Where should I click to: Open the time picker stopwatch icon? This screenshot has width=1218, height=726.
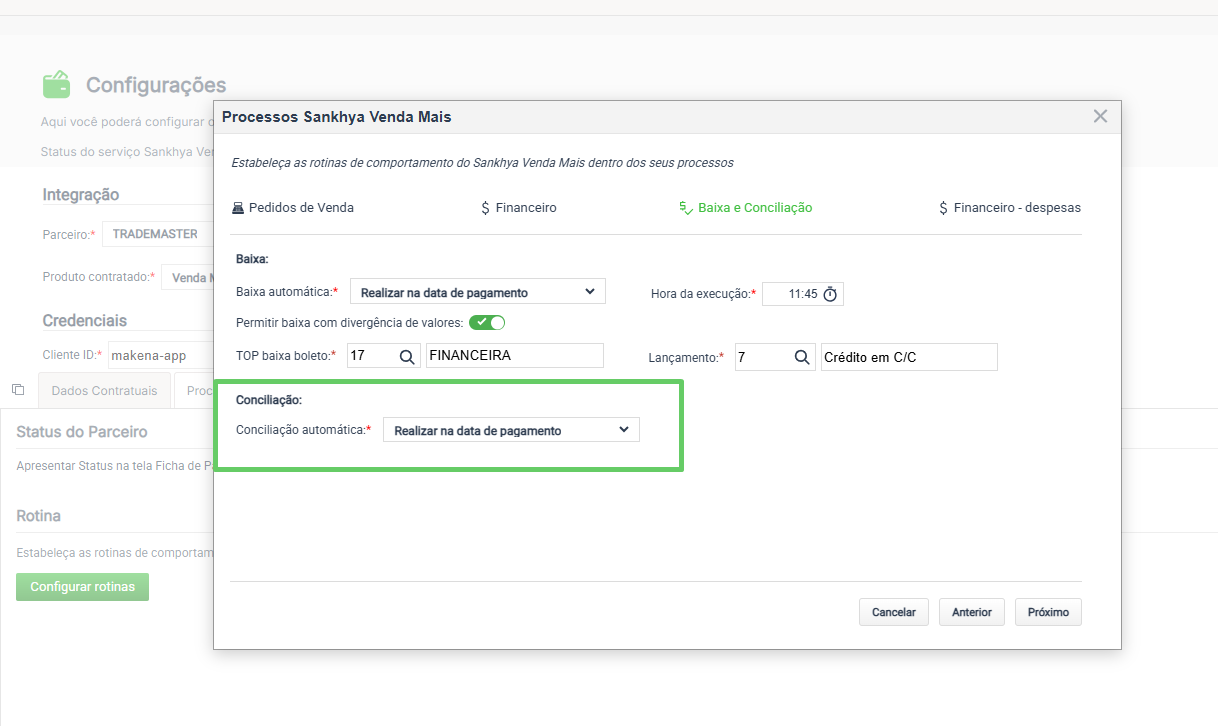point(830,294)
